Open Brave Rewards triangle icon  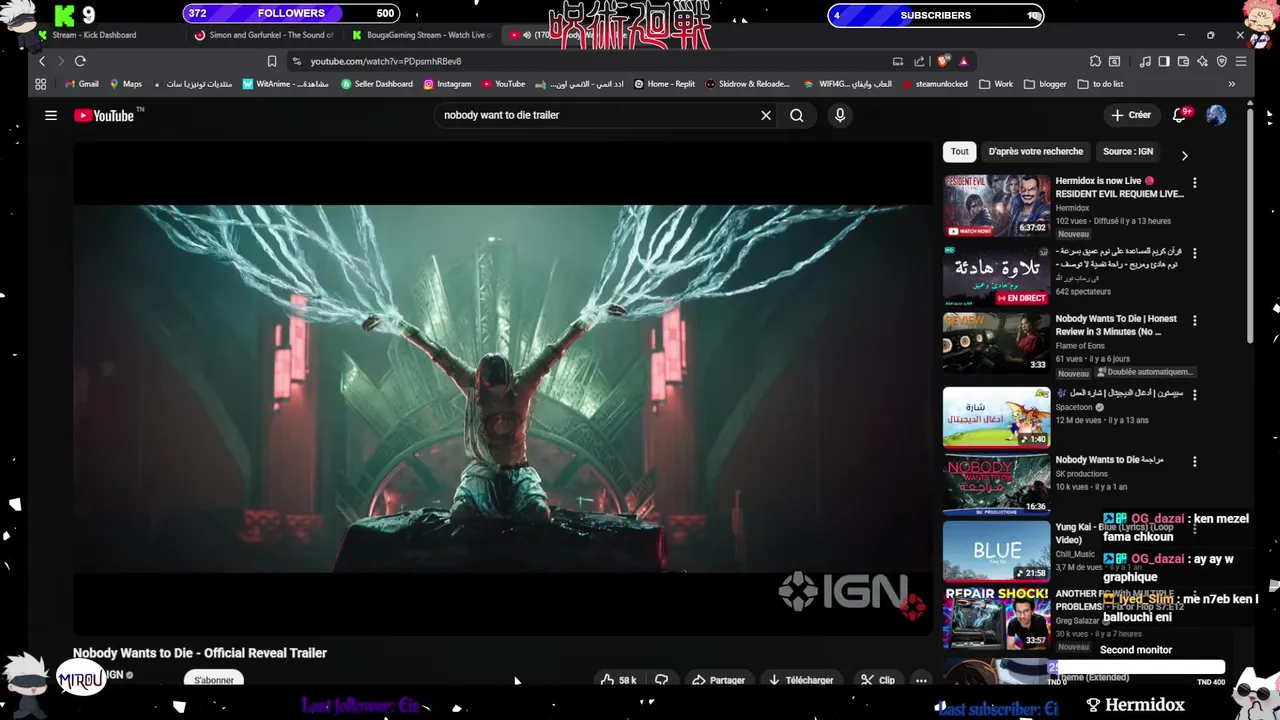tap(963, 61)
